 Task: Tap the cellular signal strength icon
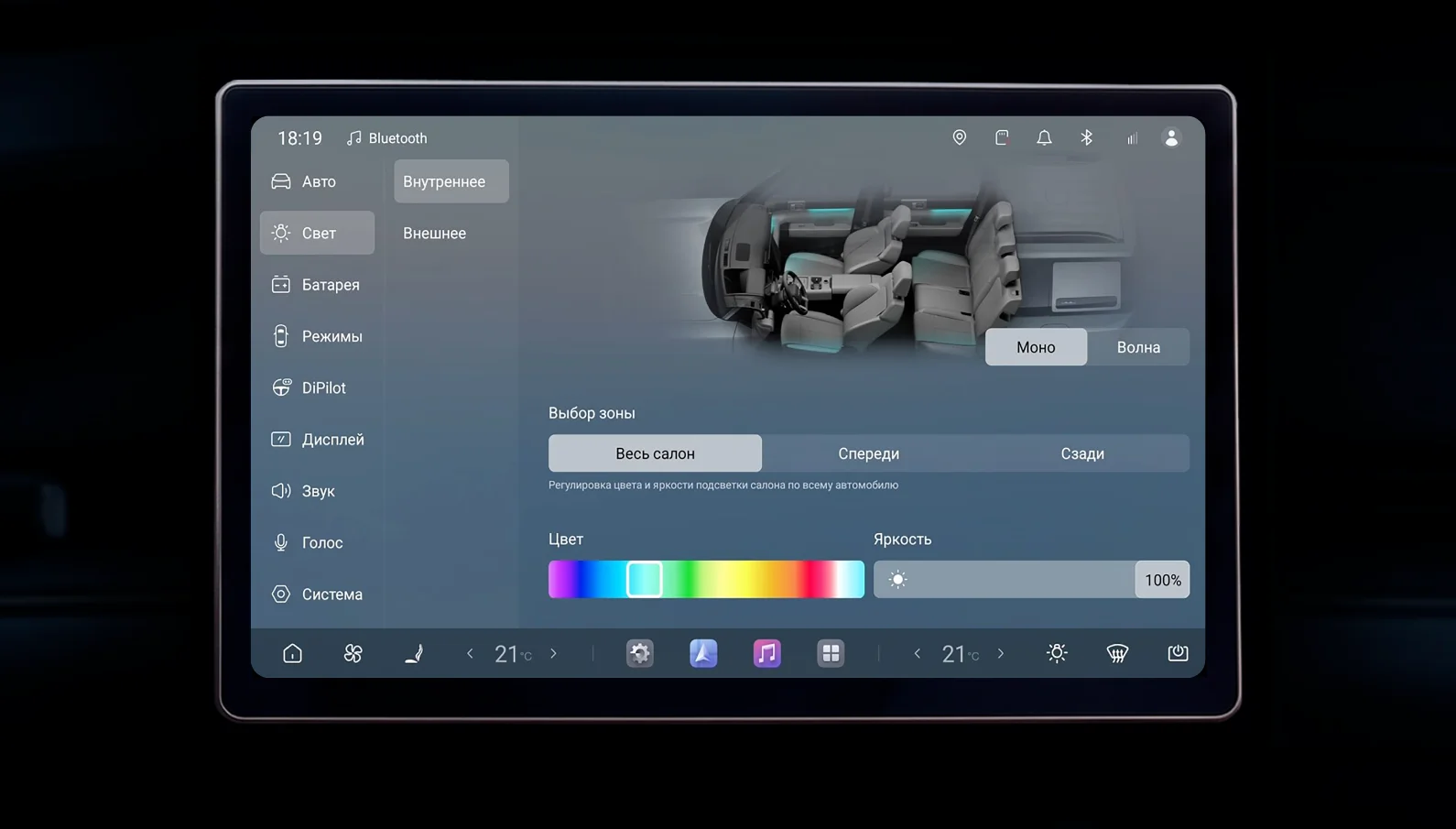1132,138
